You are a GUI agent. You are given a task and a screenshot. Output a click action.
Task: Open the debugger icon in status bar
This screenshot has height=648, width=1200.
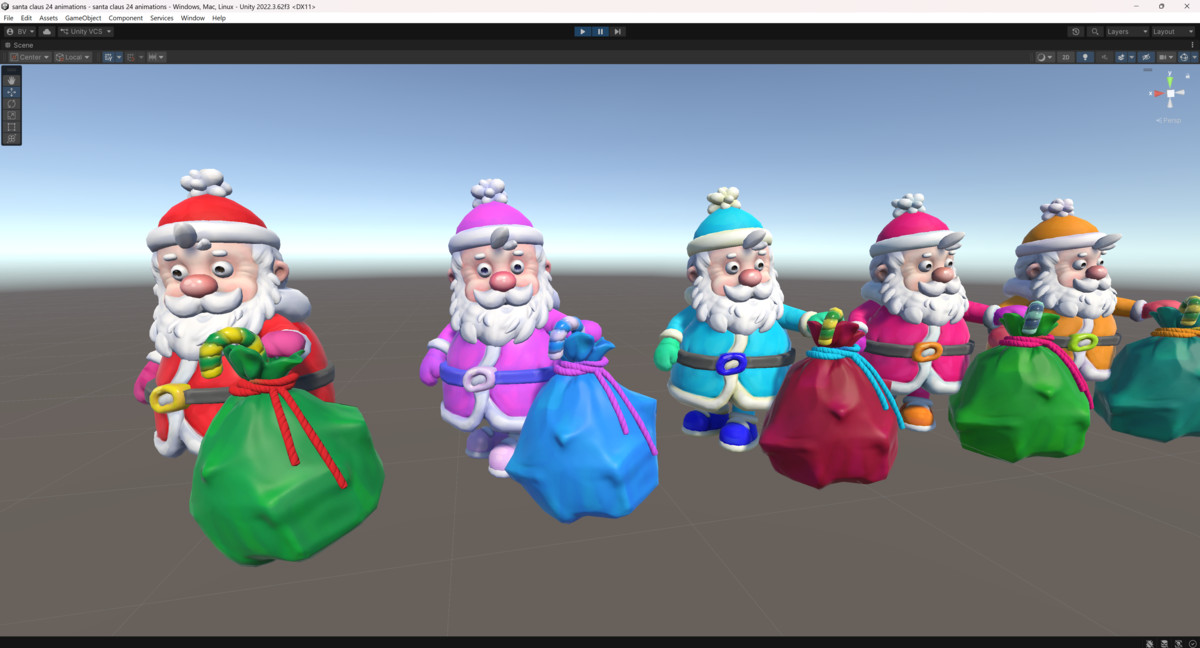(1150, 643)
